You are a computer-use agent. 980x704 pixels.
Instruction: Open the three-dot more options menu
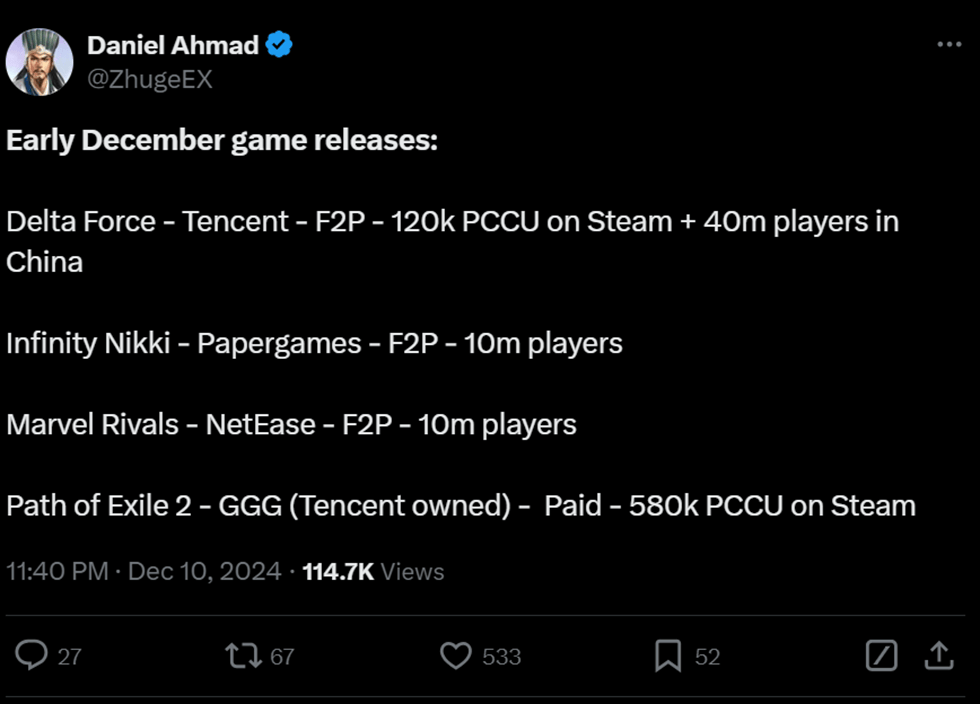click(x=948, y=45)
